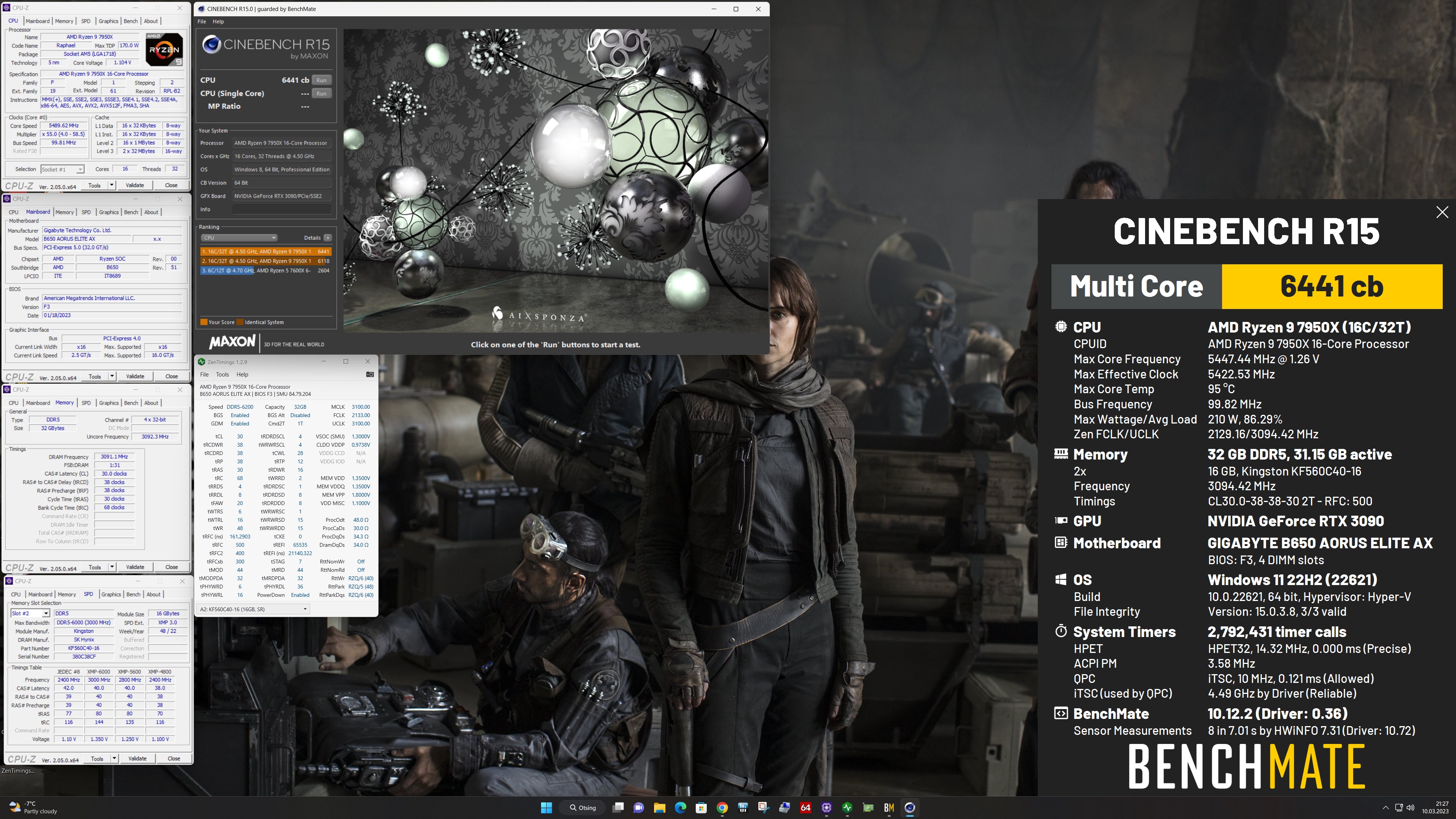Switch to About tab in CPU-Z Memory window
This screenshot has width=1456, height=819.
coord(151,403)
